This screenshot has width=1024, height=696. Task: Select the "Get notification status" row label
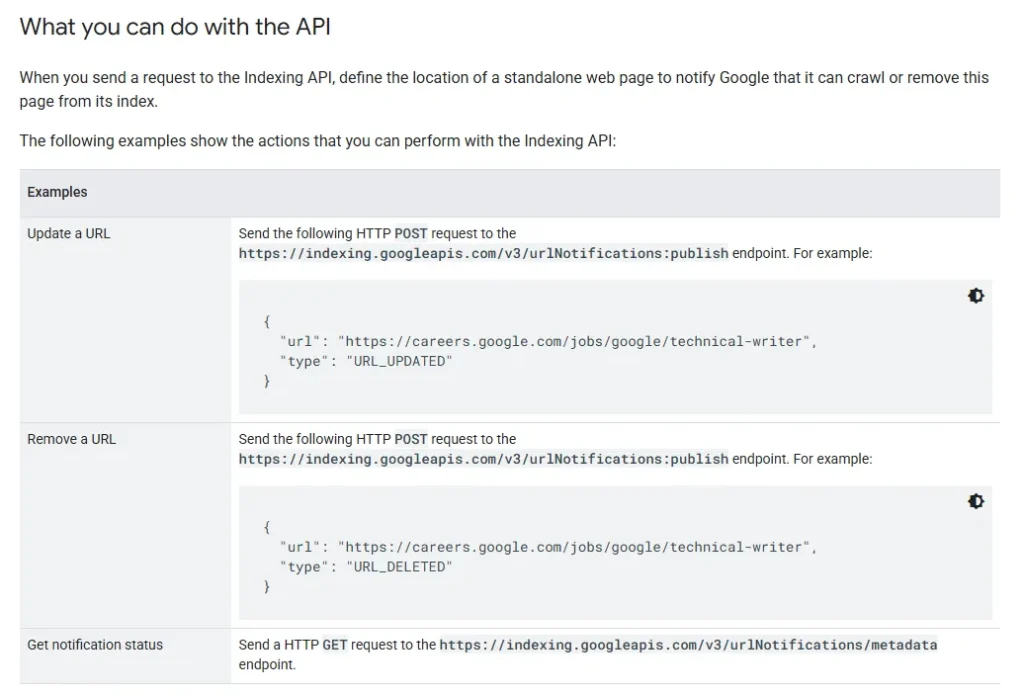point(95,645)
